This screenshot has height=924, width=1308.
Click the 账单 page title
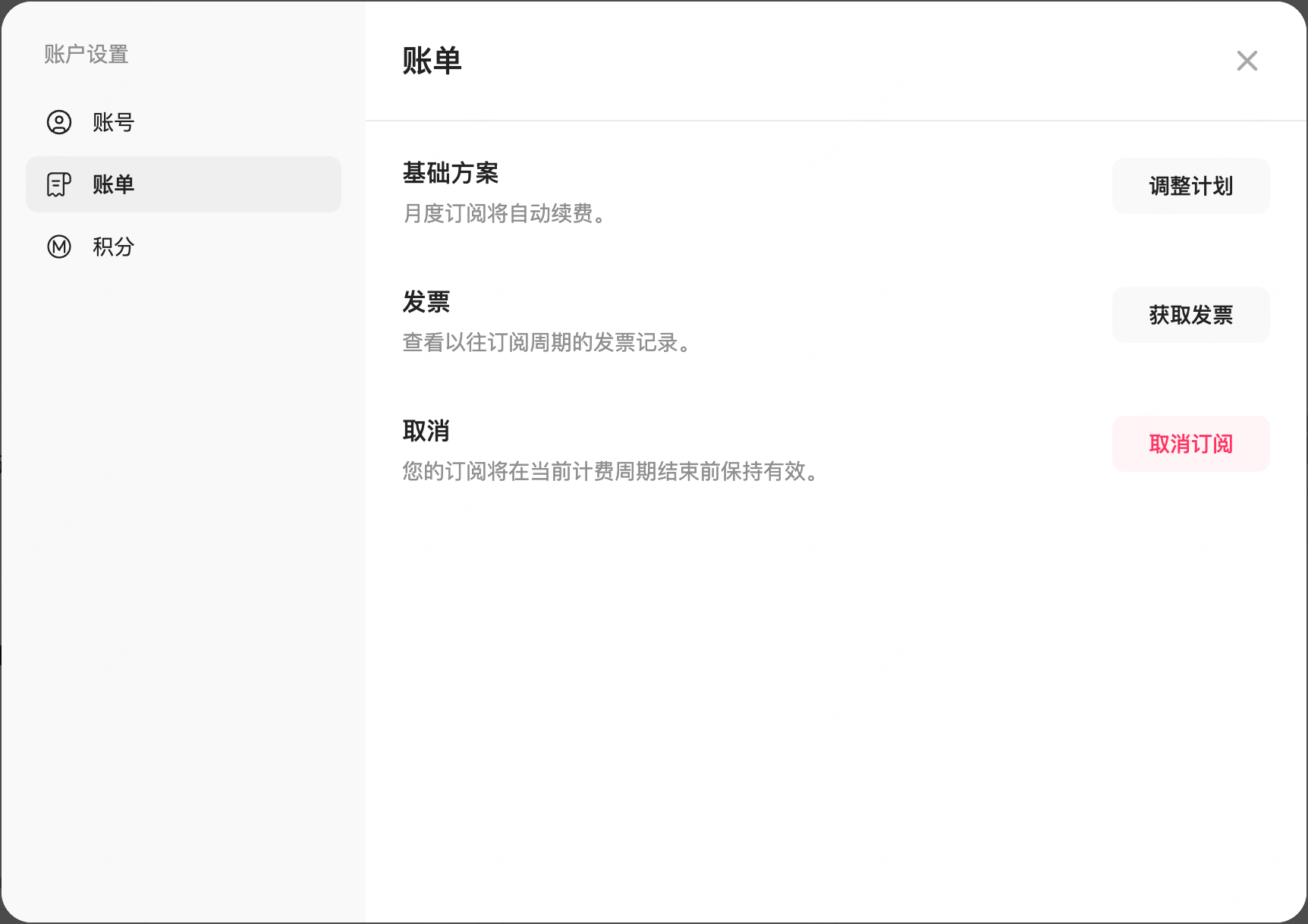click(x=431, y=62)
